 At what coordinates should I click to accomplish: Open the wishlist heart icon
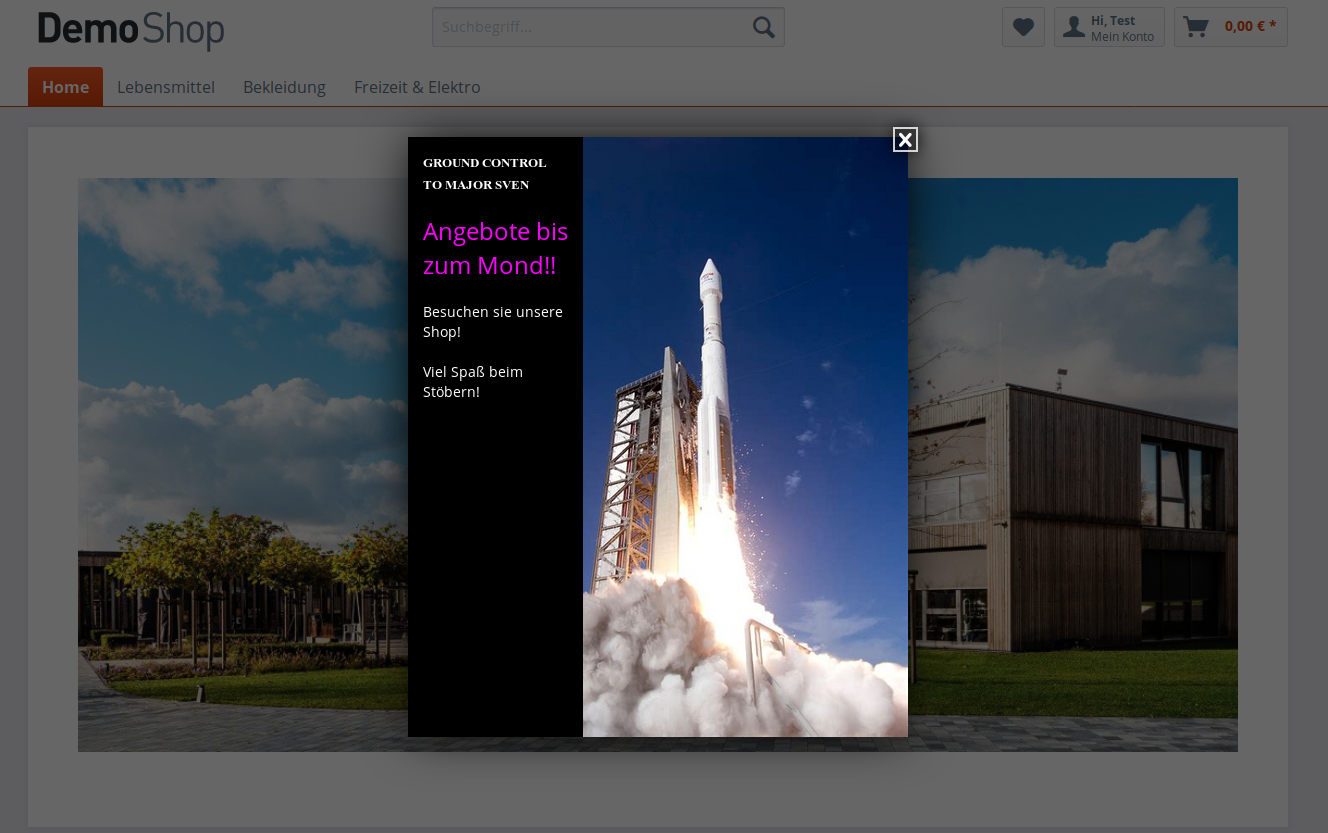(1023, 27)
